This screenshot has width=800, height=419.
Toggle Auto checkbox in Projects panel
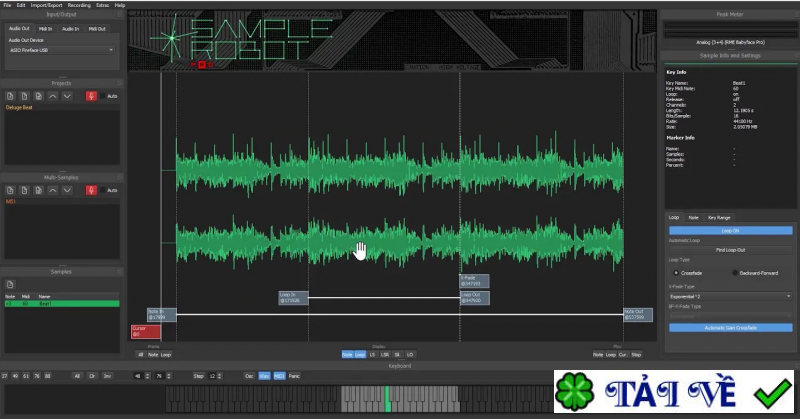coord(102,96)
